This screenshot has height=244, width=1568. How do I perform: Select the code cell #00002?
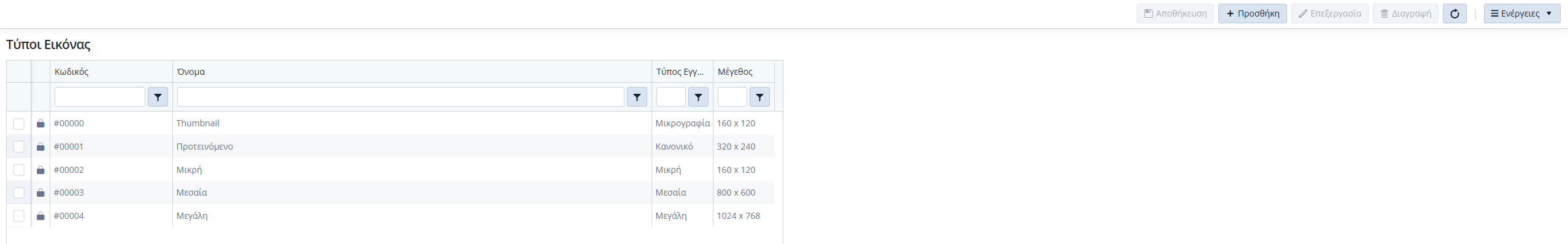point(111,170)
